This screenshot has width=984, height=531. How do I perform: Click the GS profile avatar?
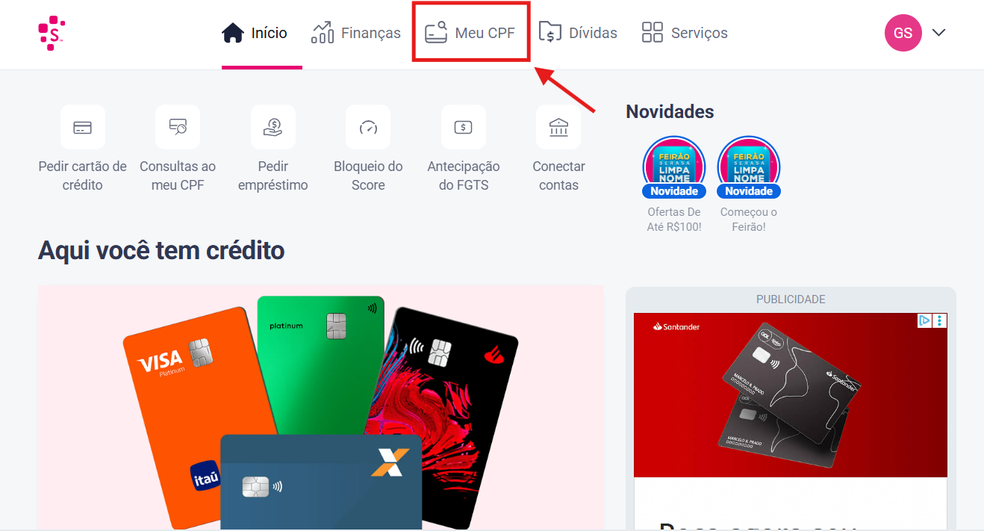(903, 33)
